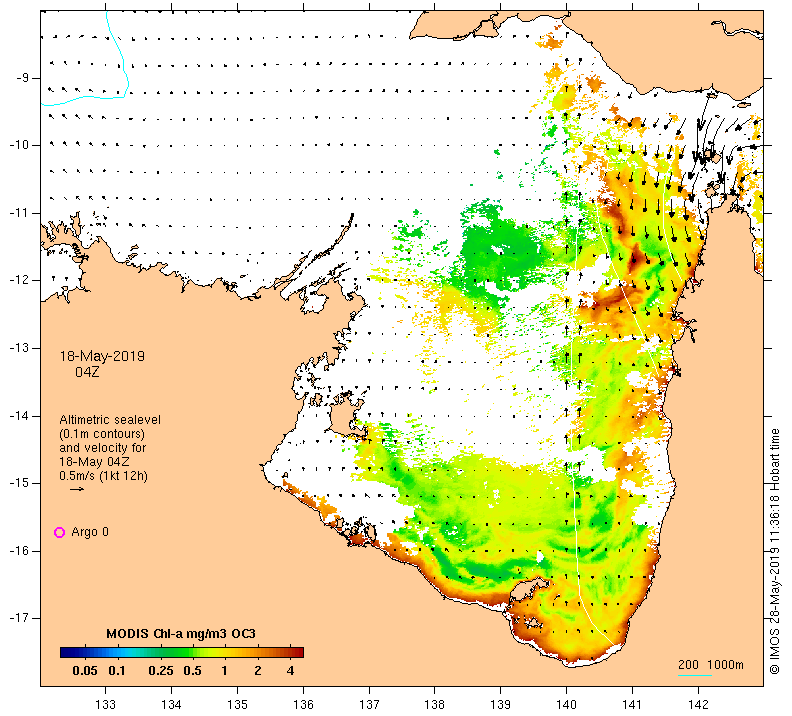Click the 'Argo 0' legend label
Image resolution: width=792 pixels, height=716 pixels.
[90, 532]
